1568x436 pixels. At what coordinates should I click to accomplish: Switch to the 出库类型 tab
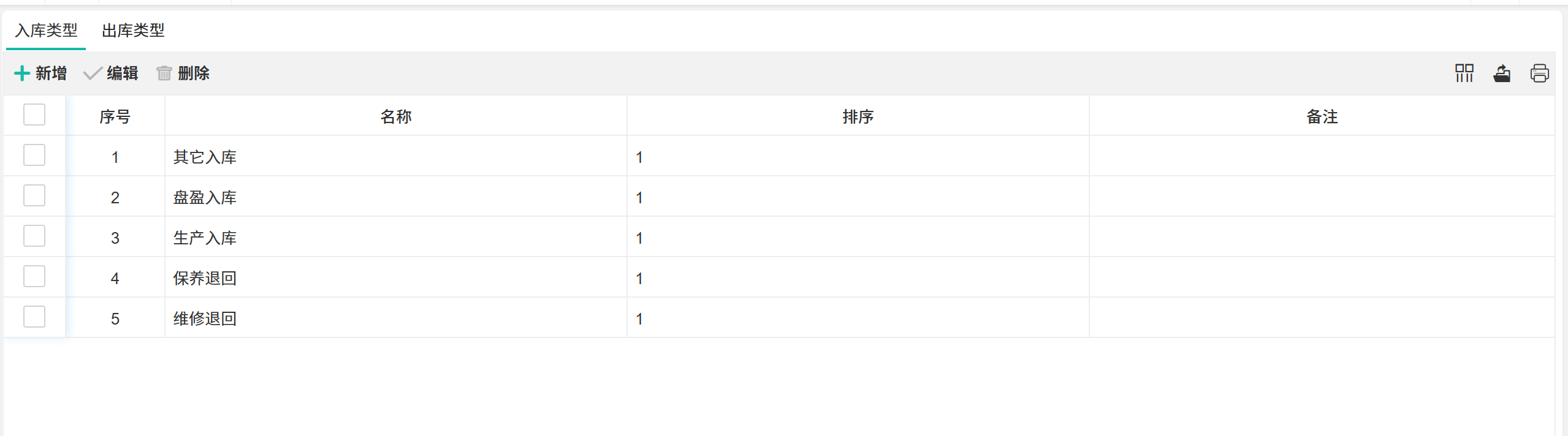tap(133, 31)
